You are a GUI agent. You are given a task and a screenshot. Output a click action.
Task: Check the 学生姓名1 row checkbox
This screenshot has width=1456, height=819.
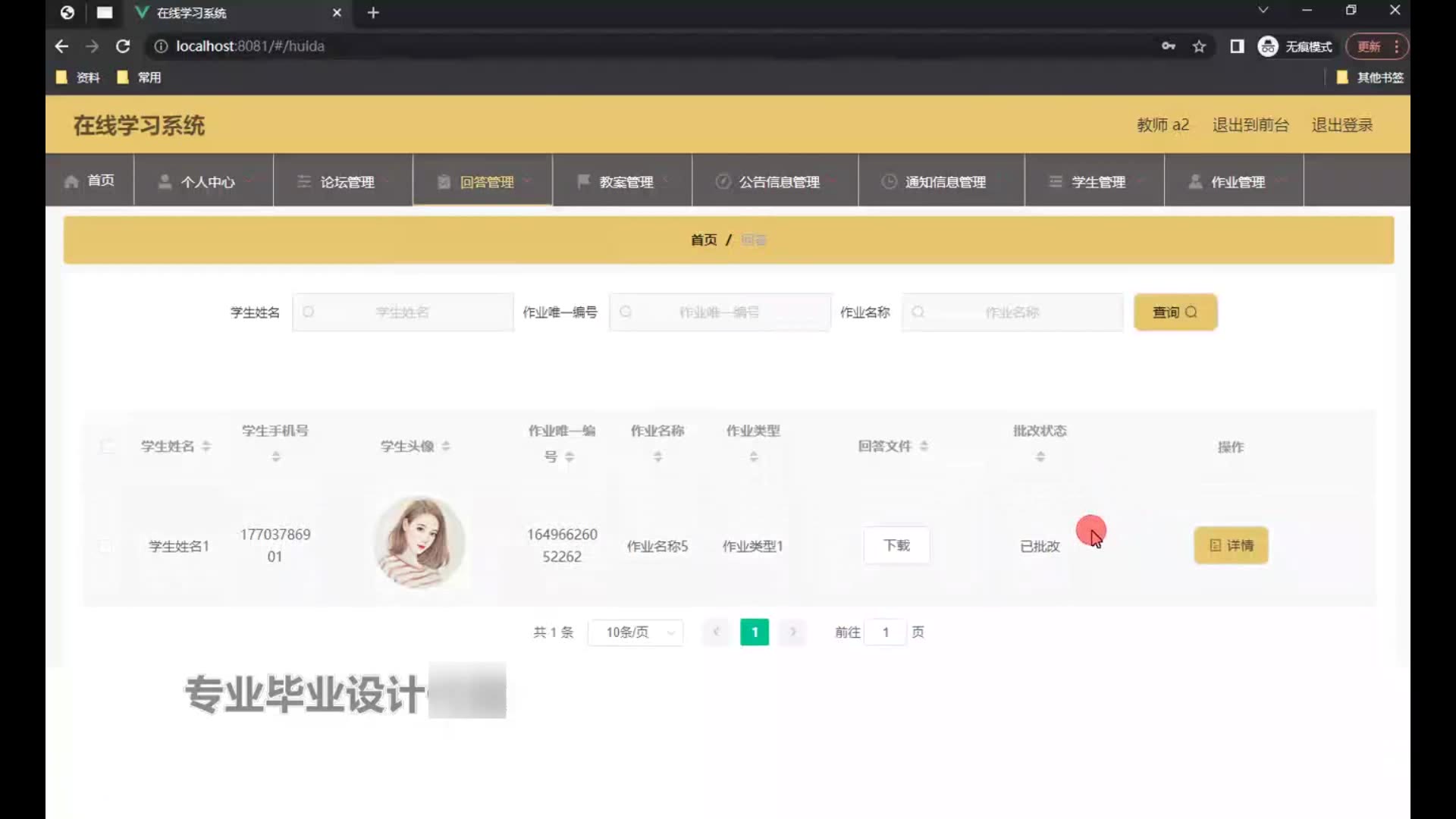(x=106, y=545)
